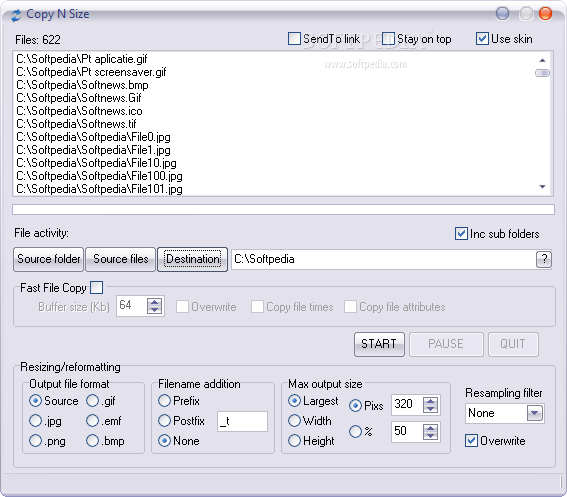This screenshot has height=497, width=567.
Task: Close the Copy N Size window
Action: coord(545,14)
